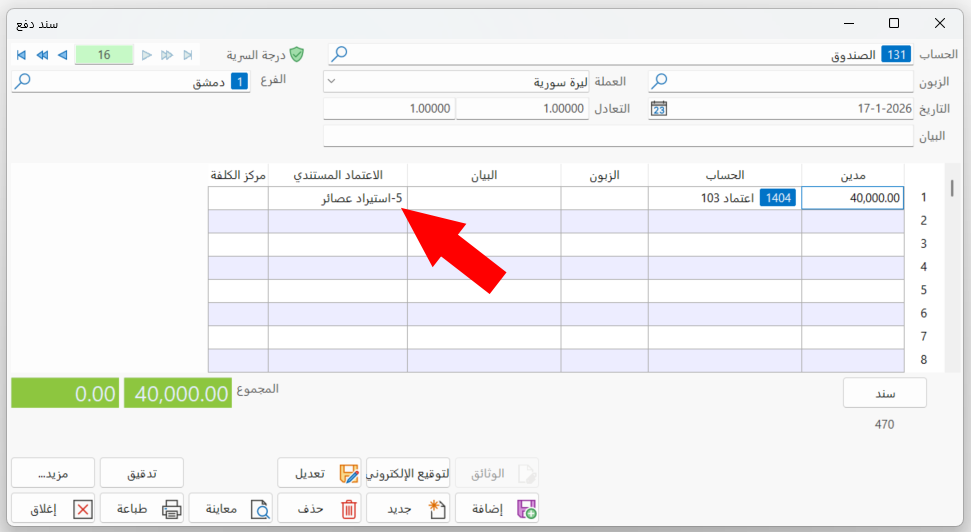
Task: Click the blue branch code badge 1
Action: click(239, 82)
